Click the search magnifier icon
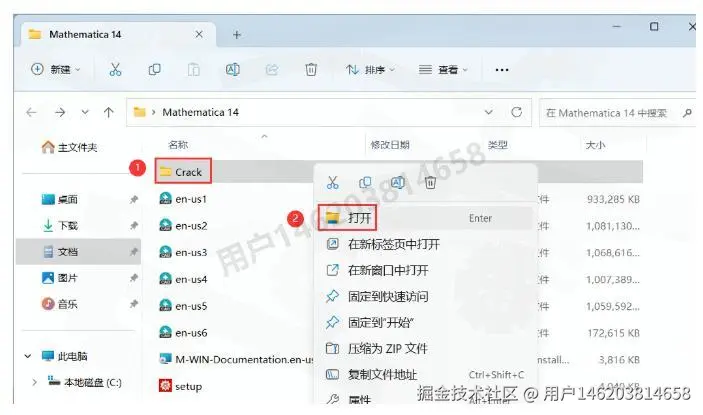Screen dimensions: 703x415 pyautogui.click(x=687, y=113)
